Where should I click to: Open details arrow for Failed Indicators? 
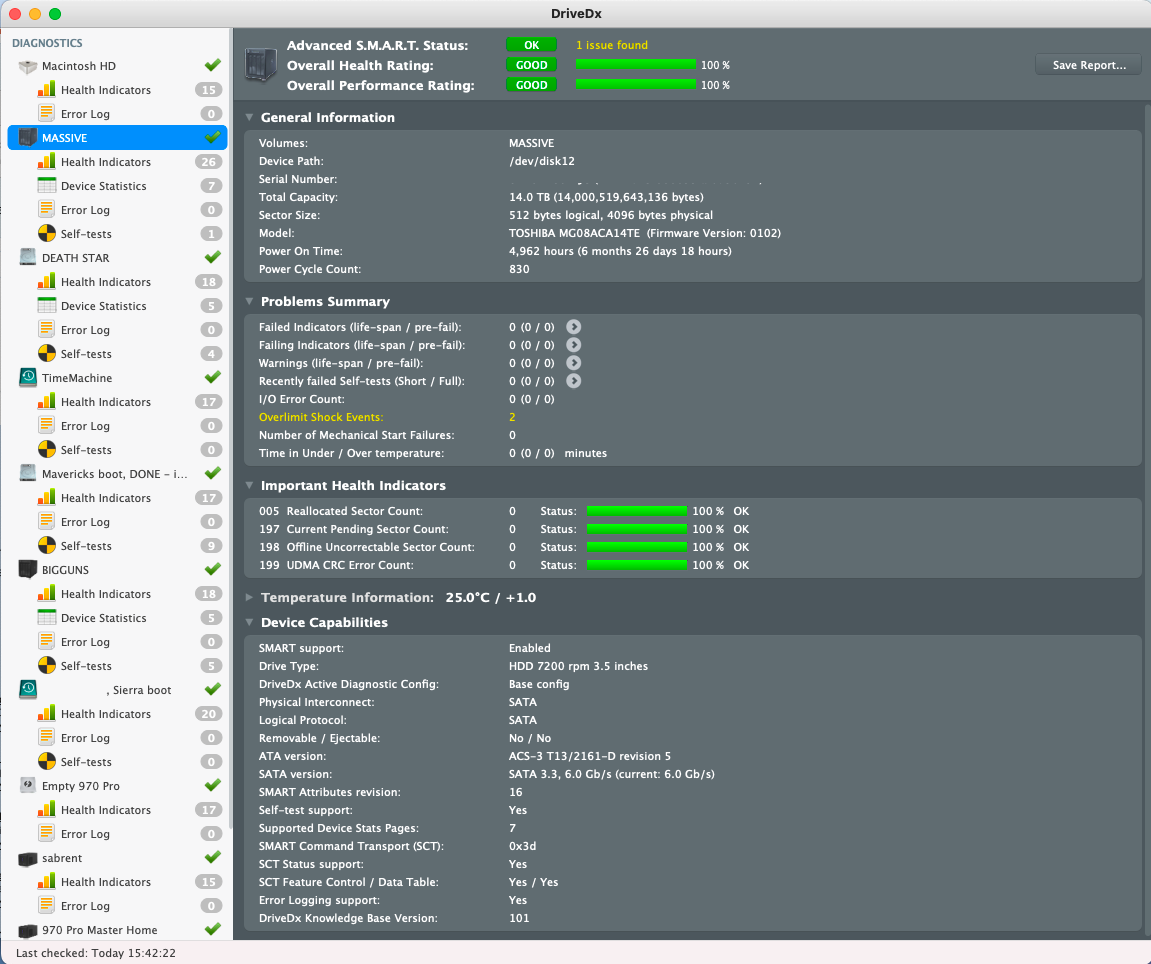pos(573,327)
